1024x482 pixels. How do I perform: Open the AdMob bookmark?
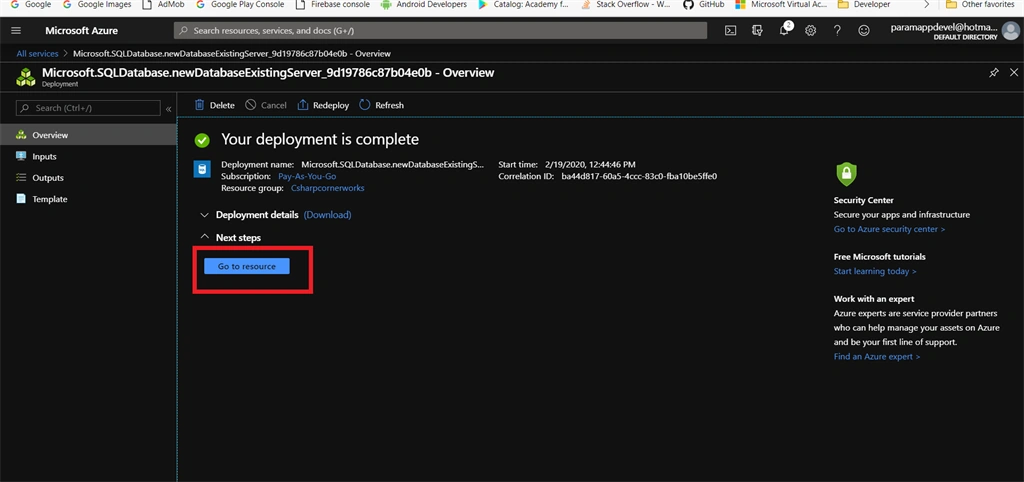tap(161, 5)
